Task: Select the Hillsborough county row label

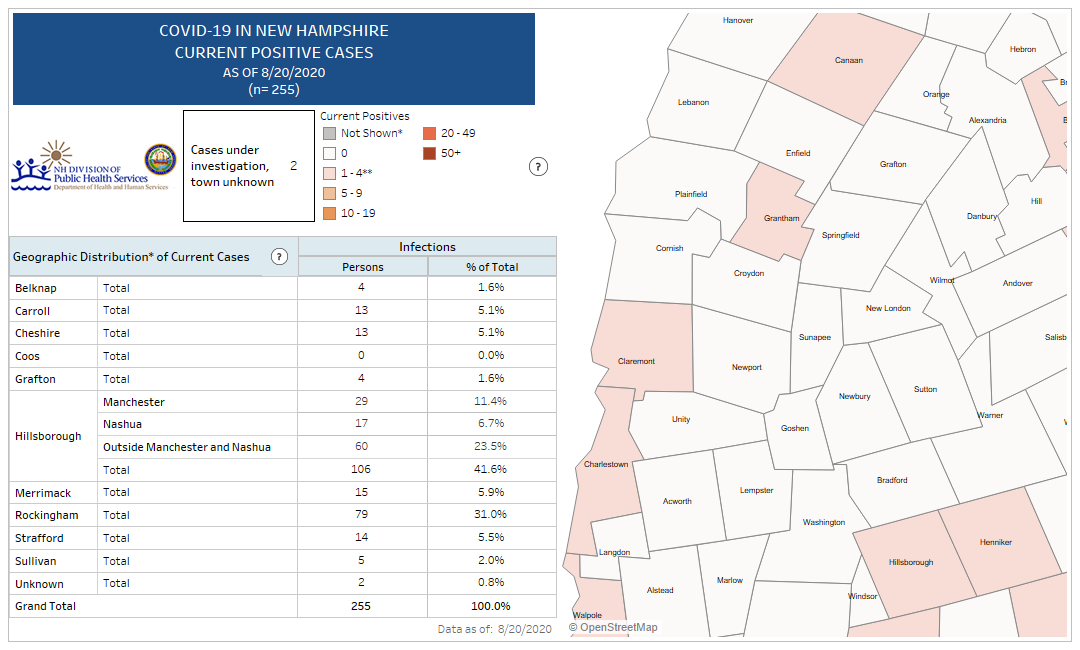Action: point(48,436)
